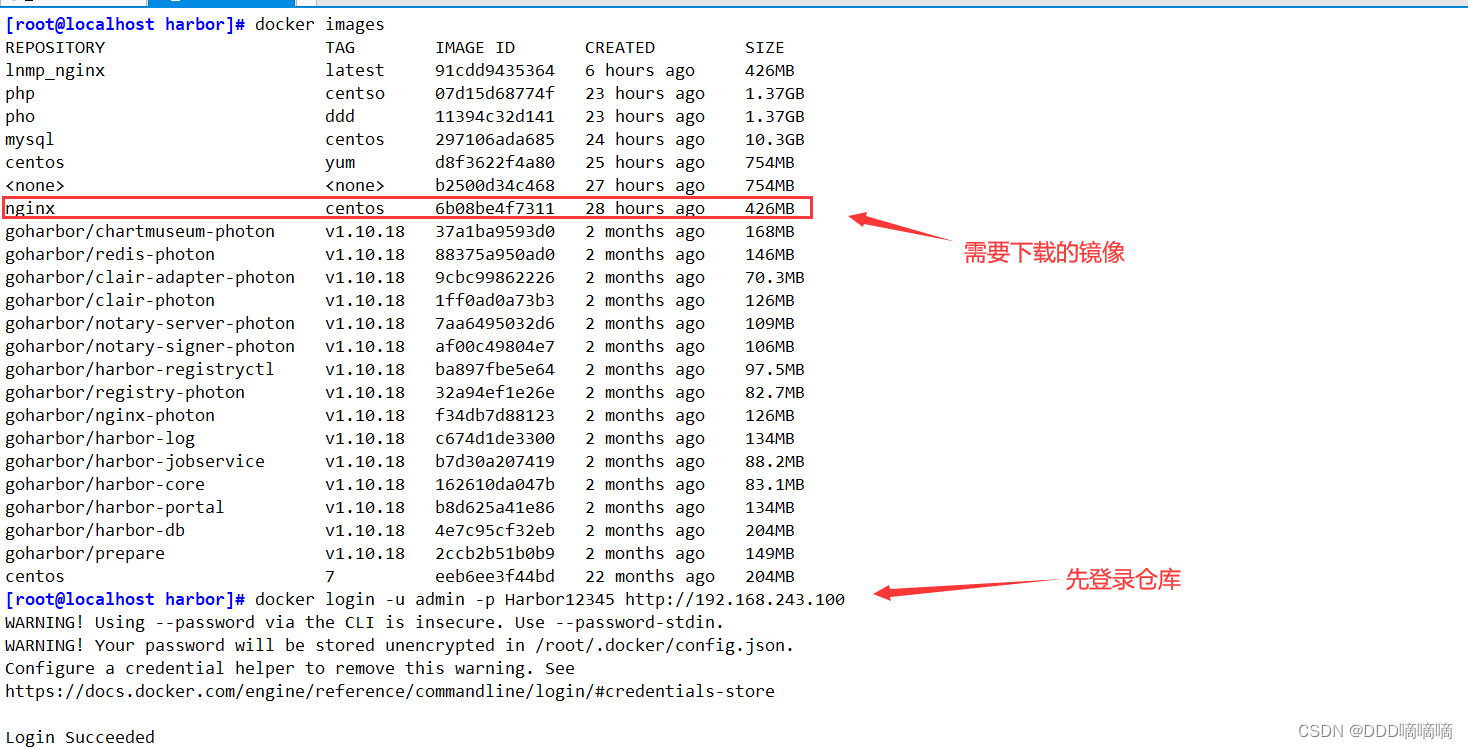The image size is (1468, 749).
Task: Click goharbor/notary-signer-photon repository
Action: click(x=150, y=346)
